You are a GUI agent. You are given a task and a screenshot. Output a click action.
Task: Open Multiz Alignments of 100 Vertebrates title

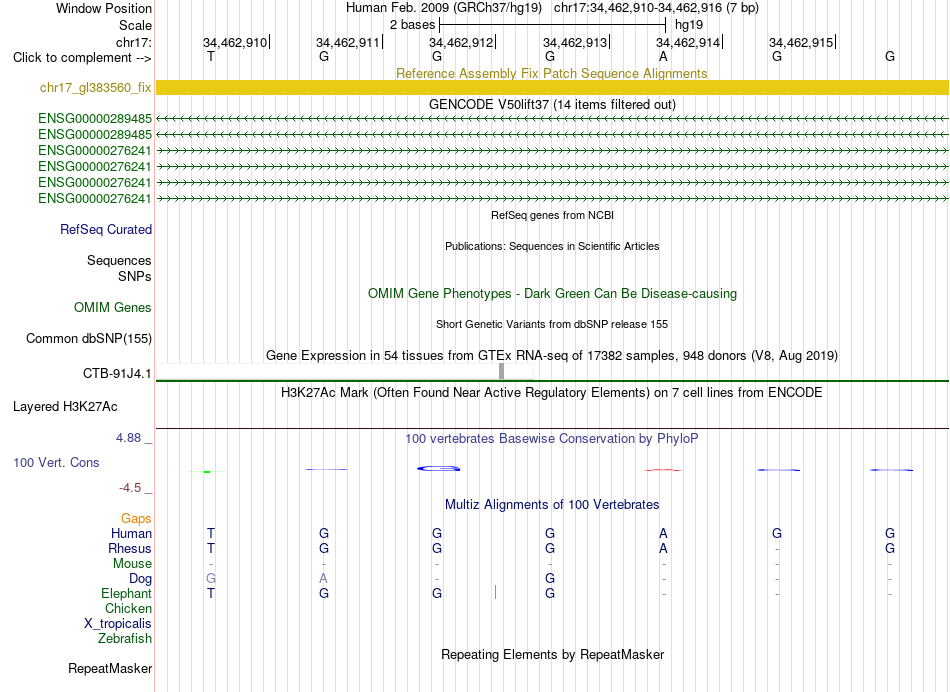(x=552, y=505)
